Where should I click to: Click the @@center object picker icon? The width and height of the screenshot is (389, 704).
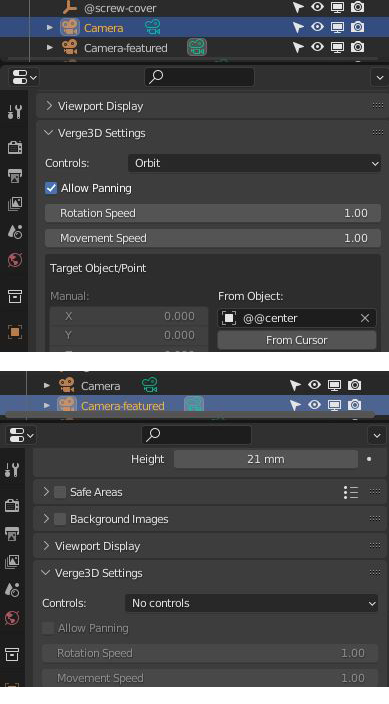(229, 318)
